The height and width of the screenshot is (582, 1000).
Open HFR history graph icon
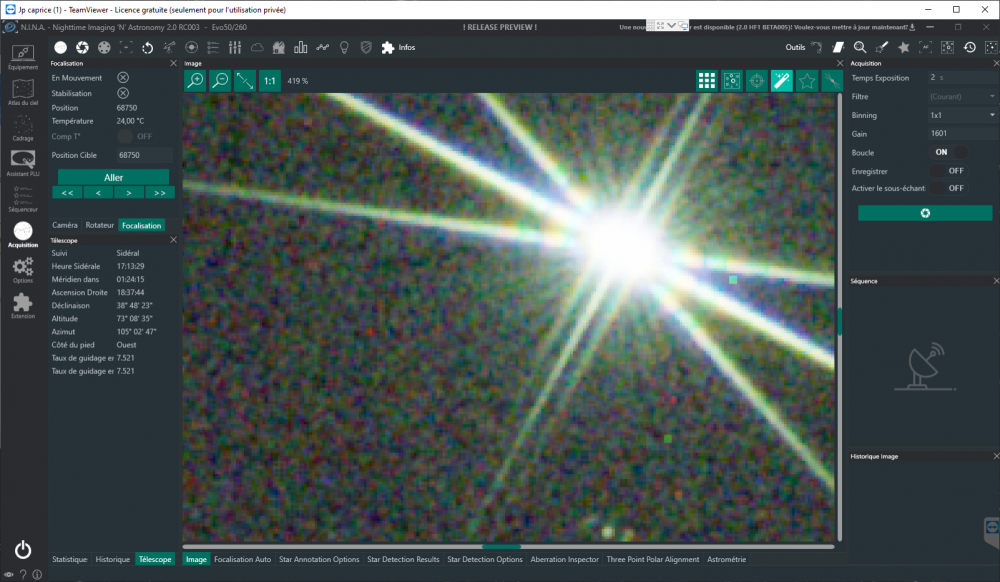pos(323,47)
